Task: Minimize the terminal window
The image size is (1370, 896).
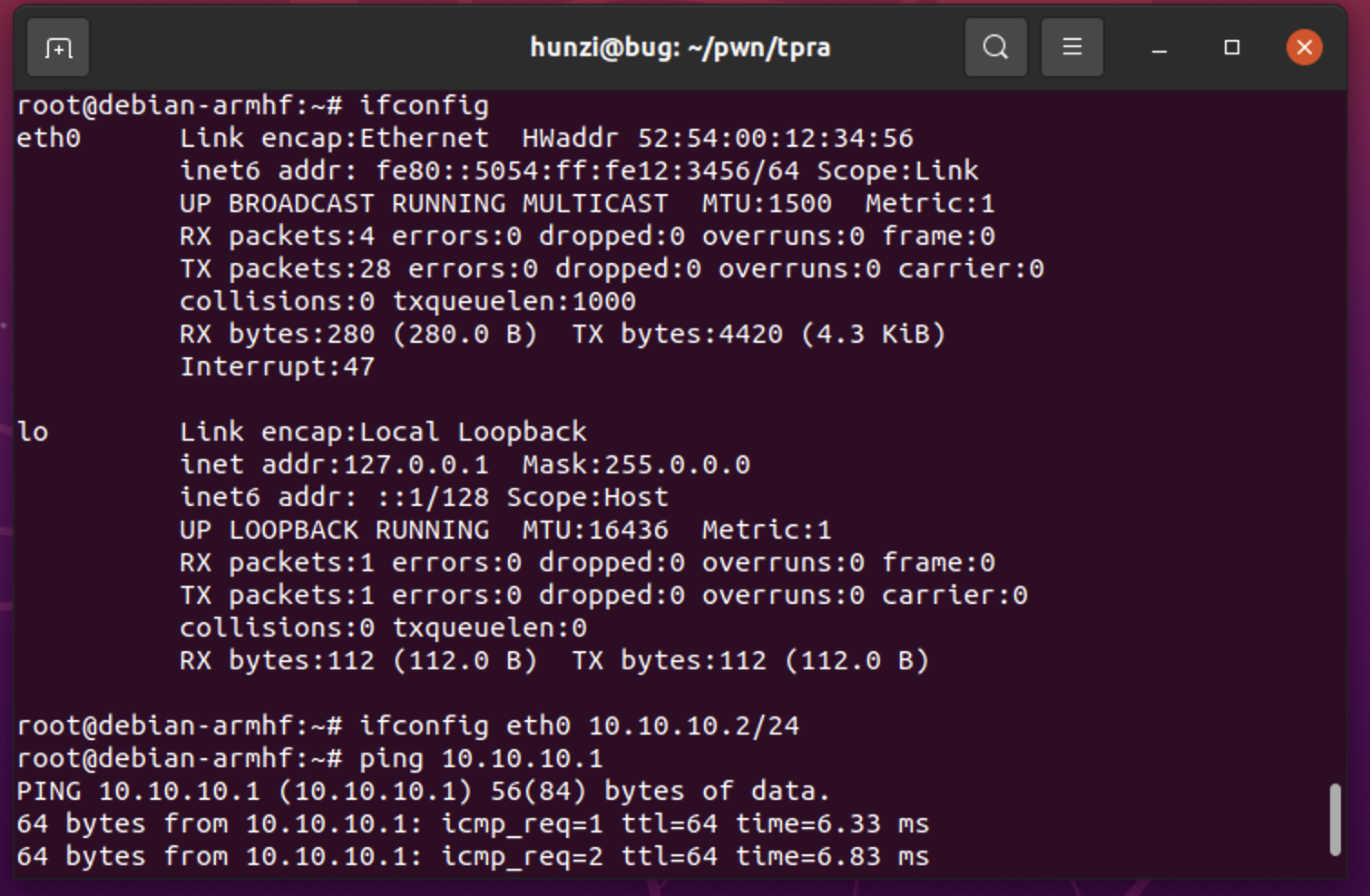Action: click(1159, 48)
